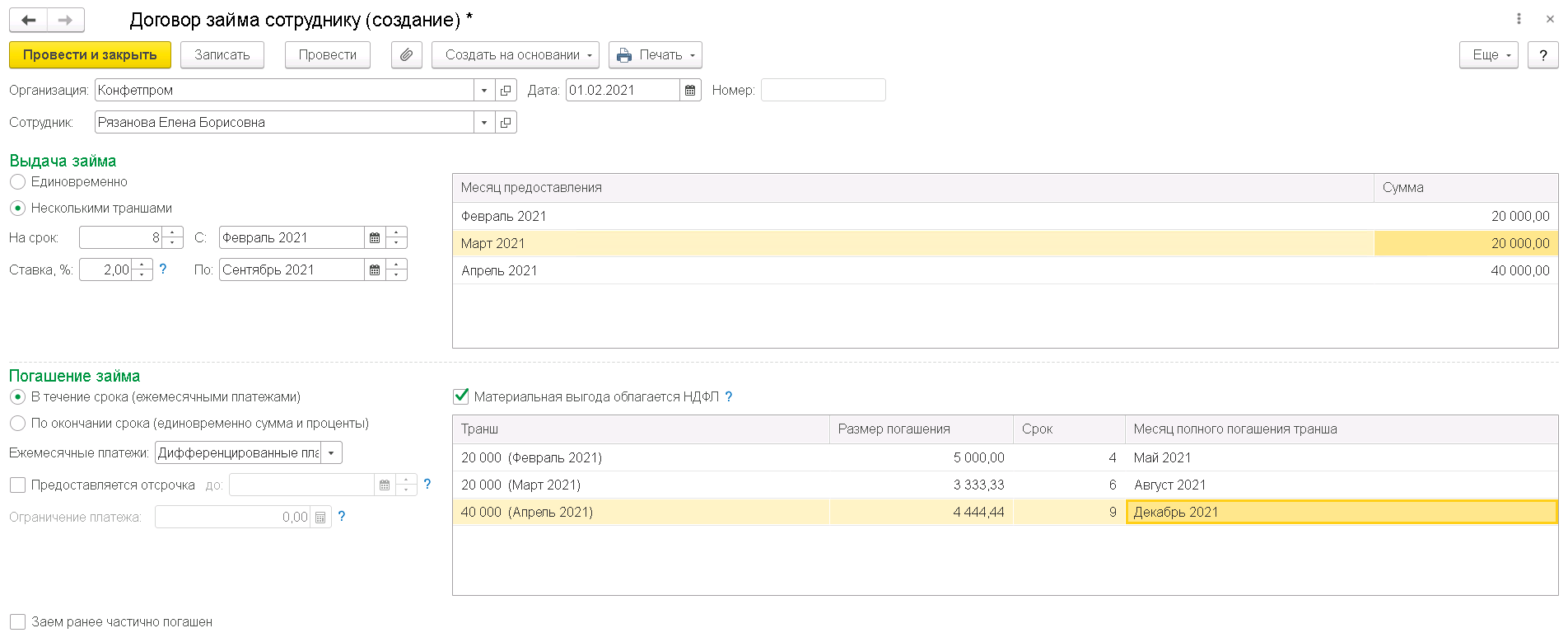Go forward using the right arrow
Viewport: 1568px width, 642px height.
click(66, 20)
